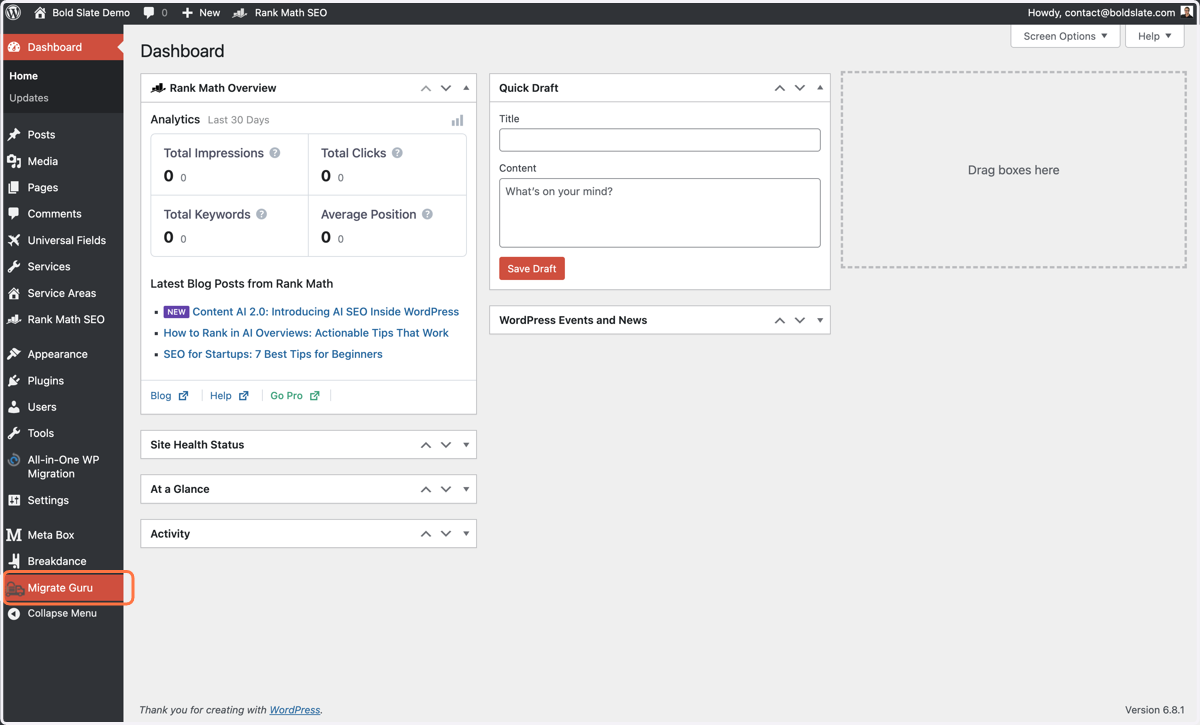1200x725 pixels.
Task: Click the Services wrench icon
Action: pos(14,266)
